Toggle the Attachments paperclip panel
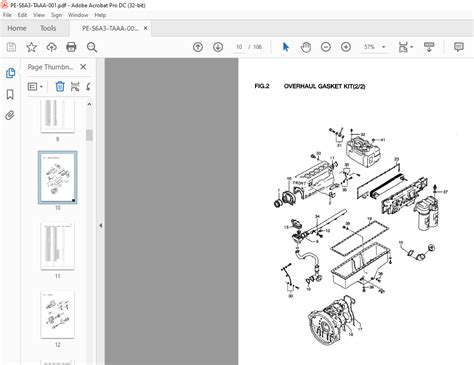The height and width of the screenshot is (365, 474). tap(10, 116)
